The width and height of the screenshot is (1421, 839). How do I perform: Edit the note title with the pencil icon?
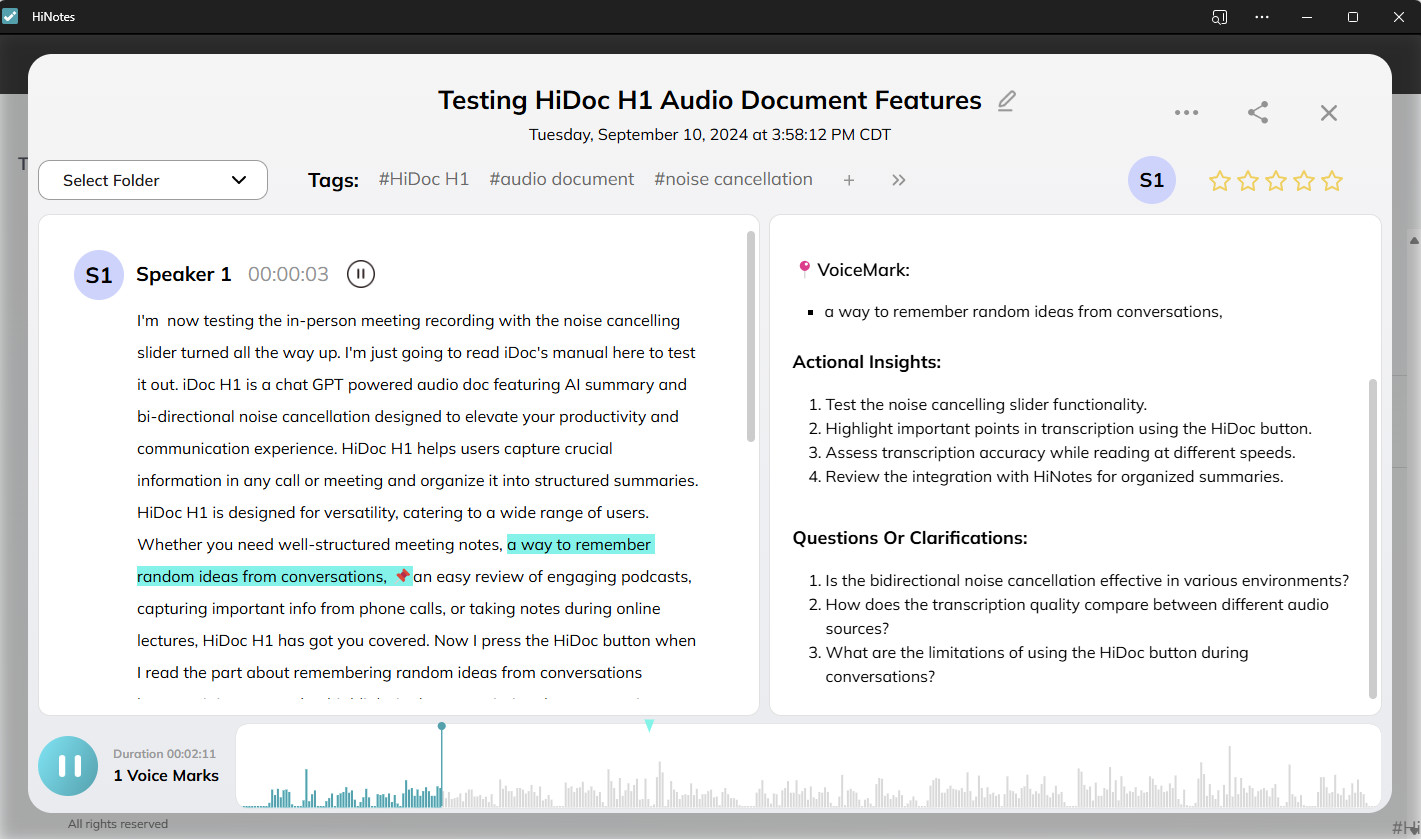1007,101
